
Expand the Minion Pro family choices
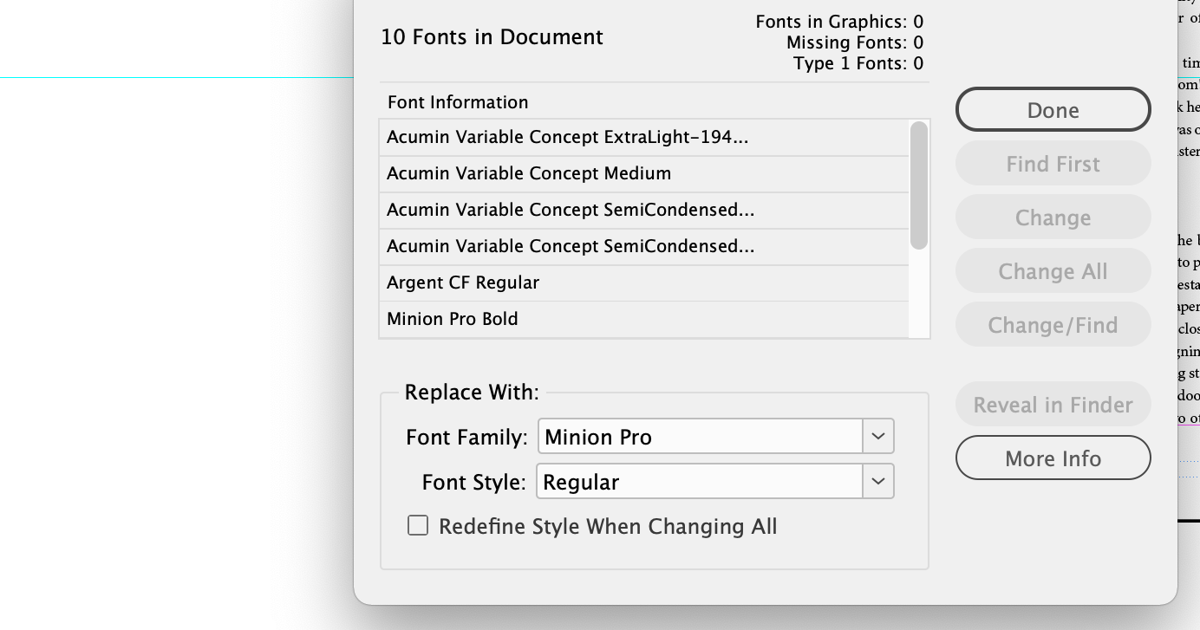pyautogui.click(x=878, y=436)
